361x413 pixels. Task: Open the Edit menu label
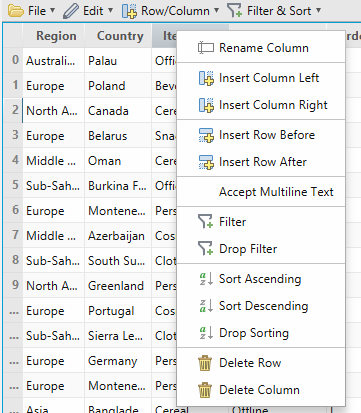[93, 11]
